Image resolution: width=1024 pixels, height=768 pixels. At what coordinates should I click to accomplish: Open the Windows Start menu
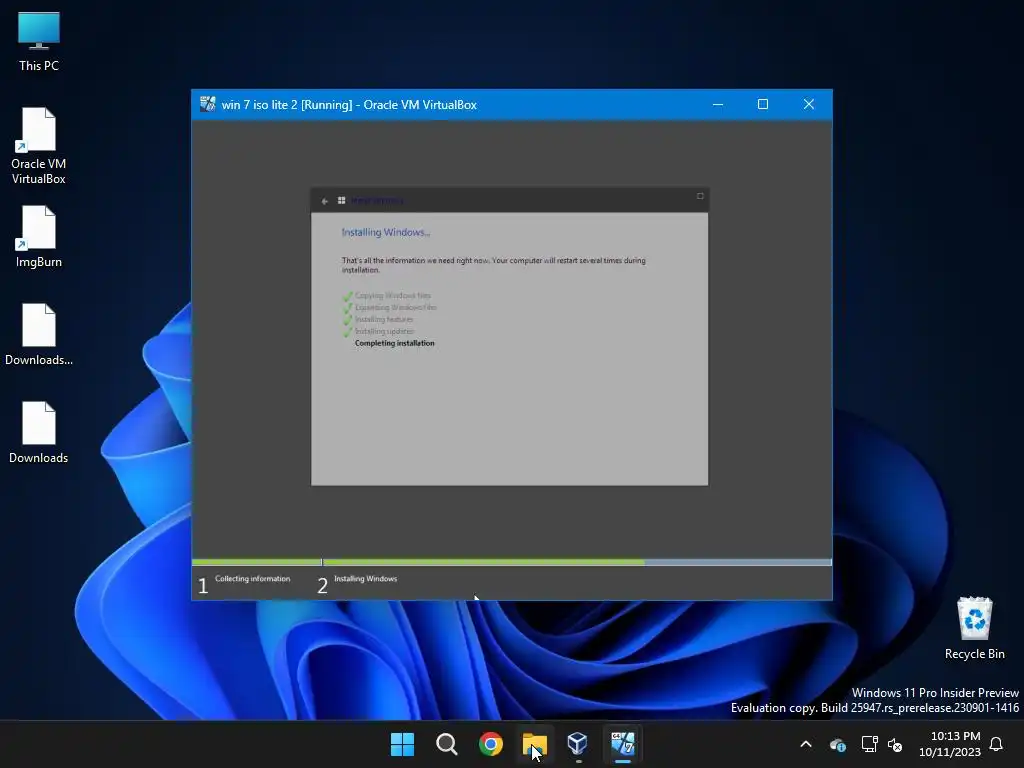(402, 744)
